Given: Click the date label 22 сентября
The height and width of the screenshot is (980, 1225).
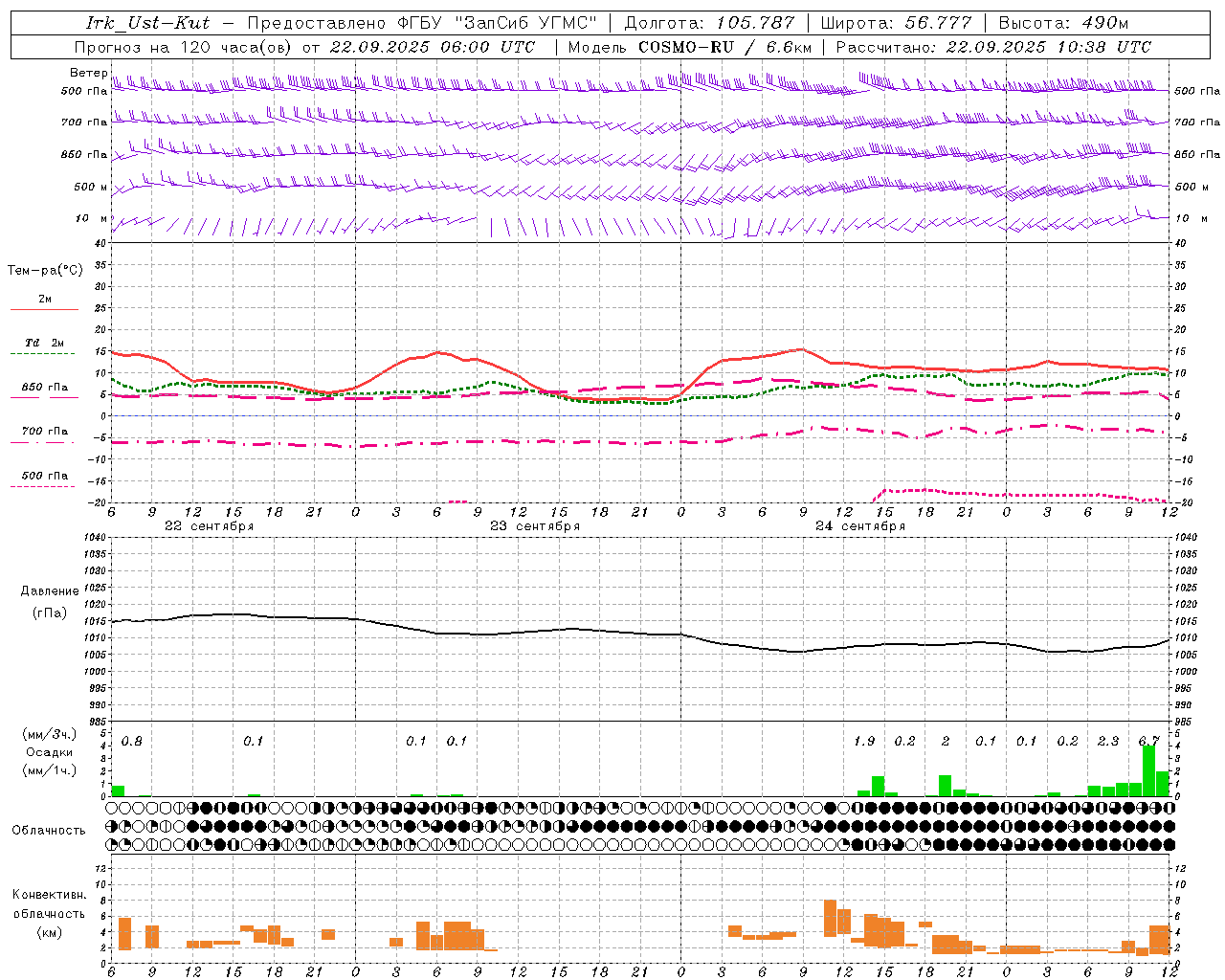Looking at the screenshot, I should [209, 526].
